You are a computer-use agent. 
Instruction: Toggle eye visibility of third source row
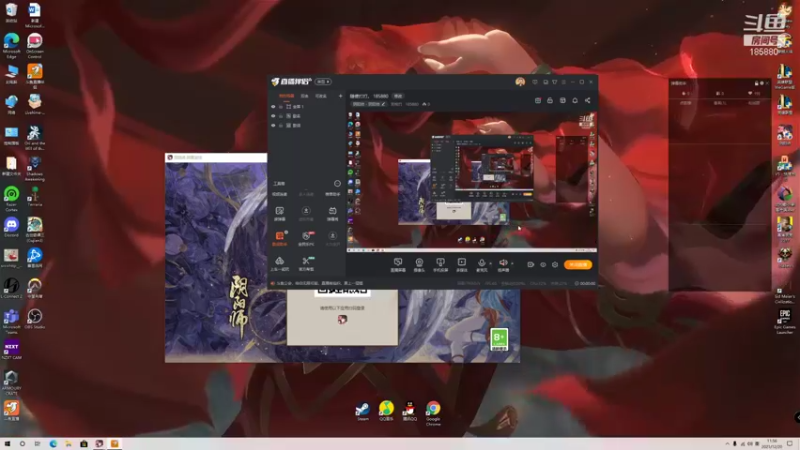273,125
